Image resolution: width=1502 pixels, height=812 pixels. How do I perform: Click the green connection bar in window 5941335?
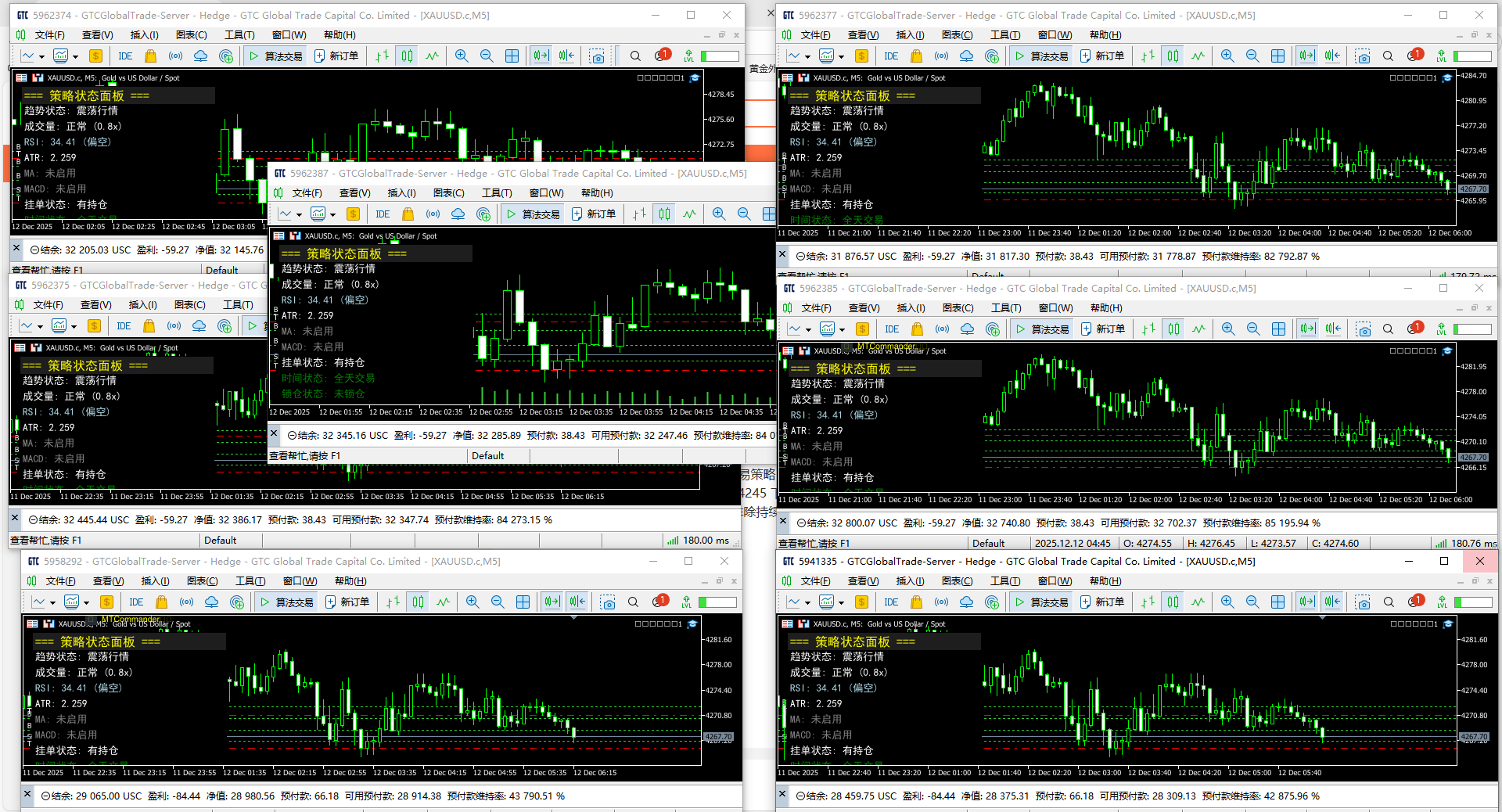point(1472,602)
